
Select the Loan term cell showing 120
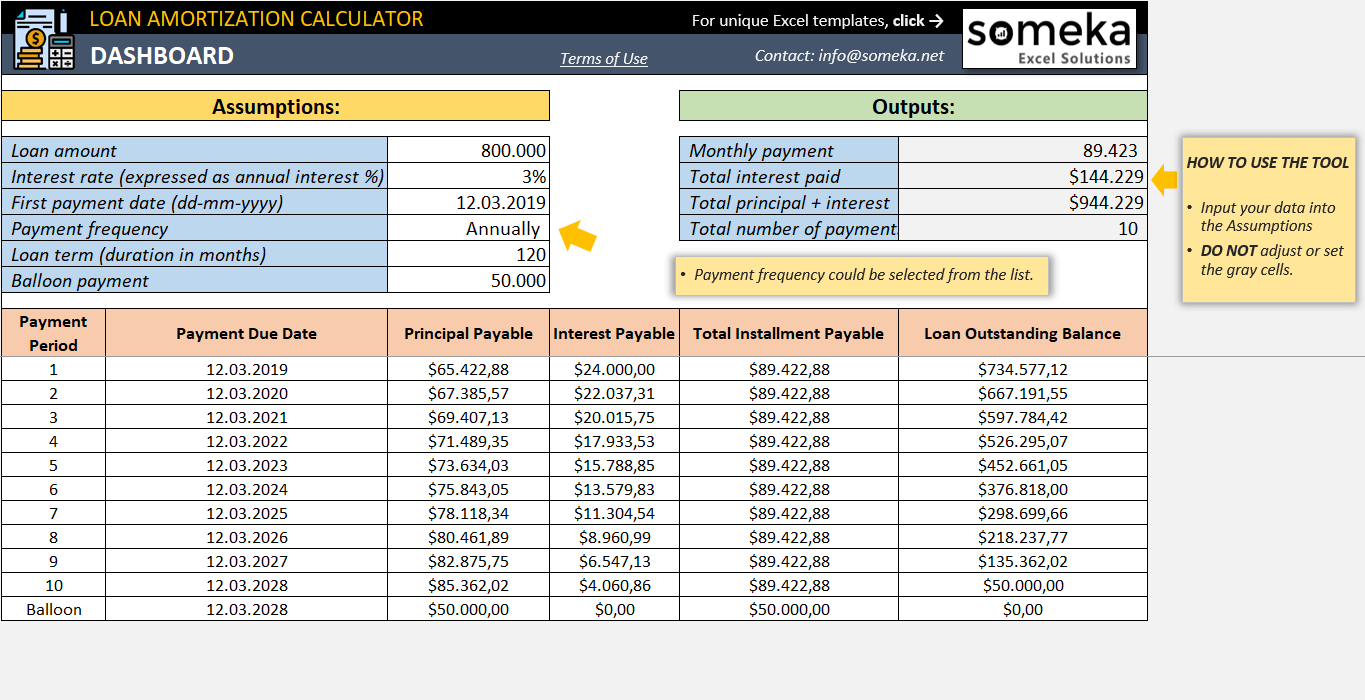(x=469, y=254)
